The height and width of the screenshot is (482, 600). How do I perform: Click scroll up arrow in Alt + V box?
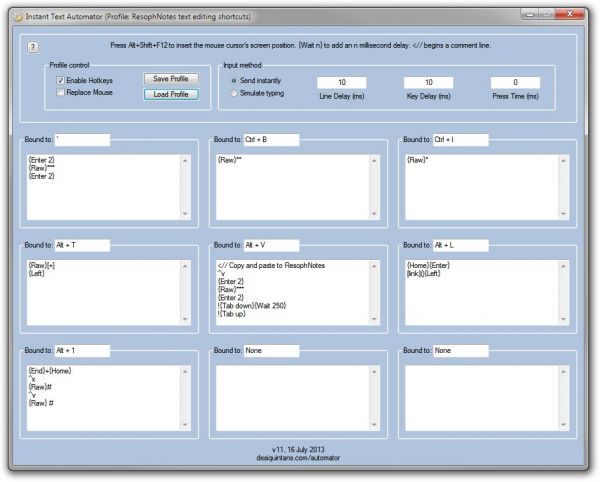(x=375, y=266)
